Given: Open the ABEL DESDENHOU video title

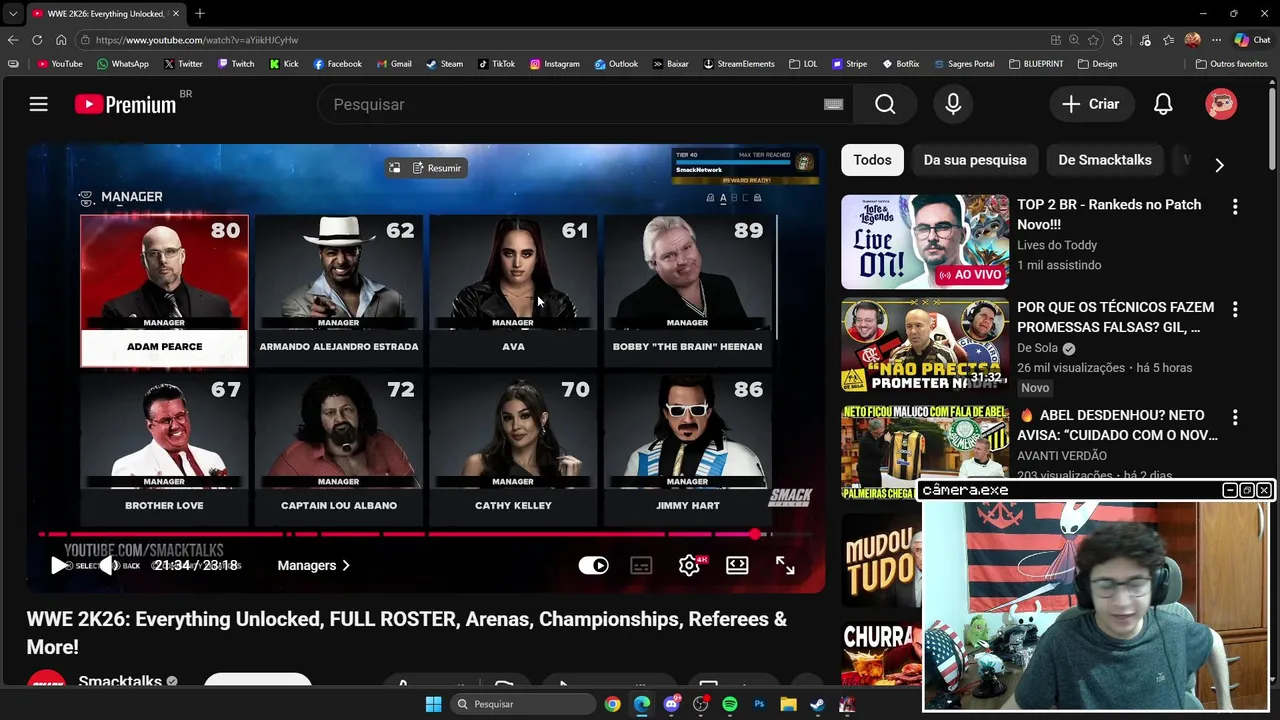Looking at the screenshot, I should pyautogui.click(x=1117, y=425).
